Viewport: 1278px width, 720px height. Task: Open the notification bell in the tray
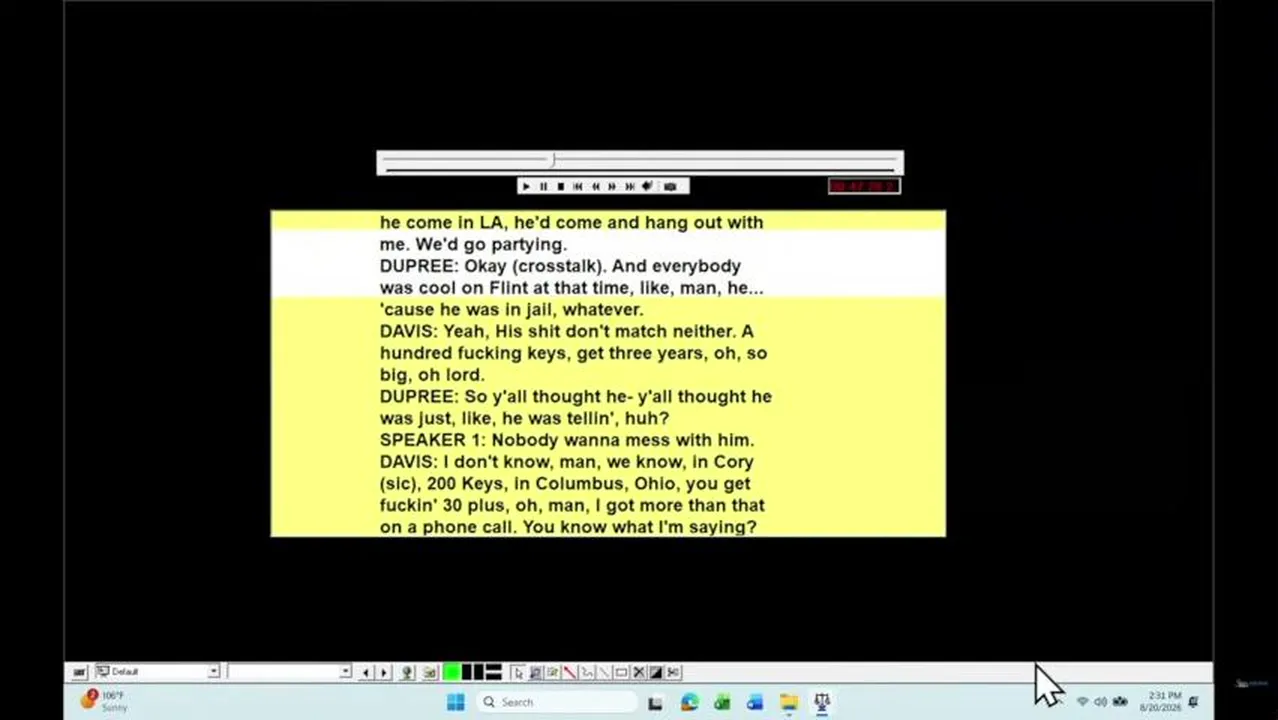(1193, 702)
